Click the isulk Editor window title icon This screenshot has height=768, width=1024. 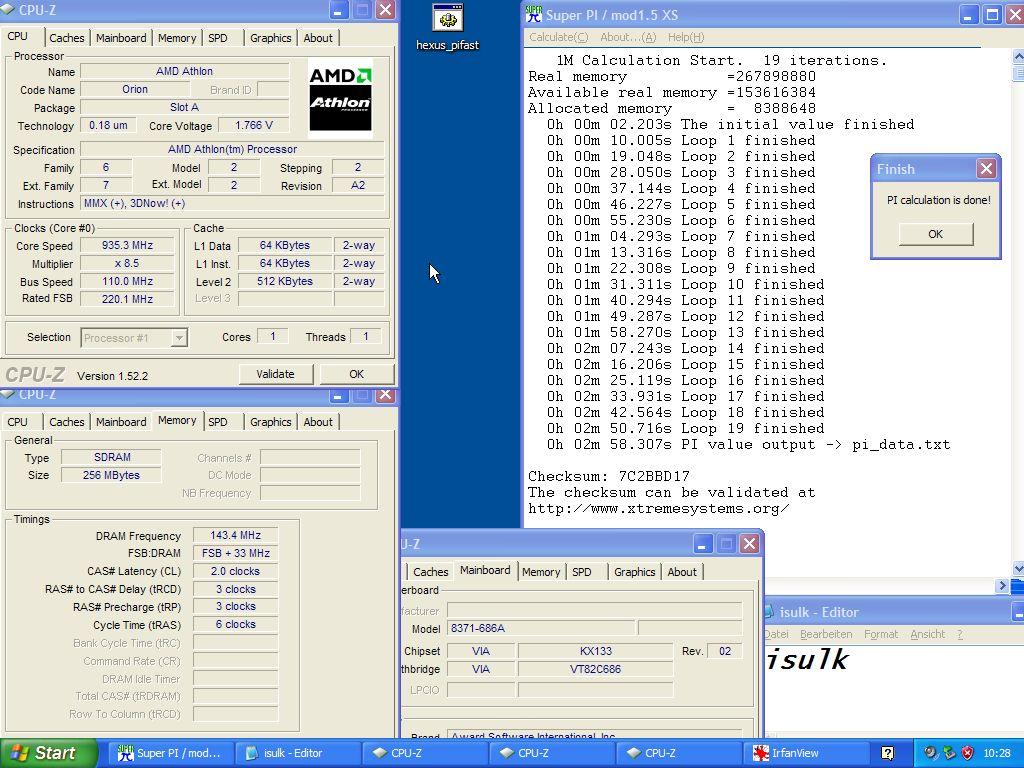click(x=768, y=612)
